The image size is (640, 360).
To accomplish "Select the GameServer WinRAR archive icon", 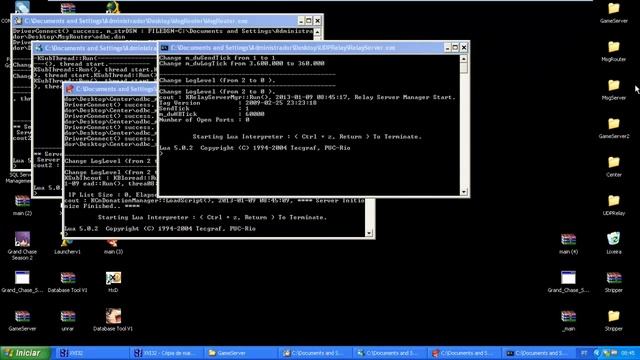I will click(x=22, y=316).
